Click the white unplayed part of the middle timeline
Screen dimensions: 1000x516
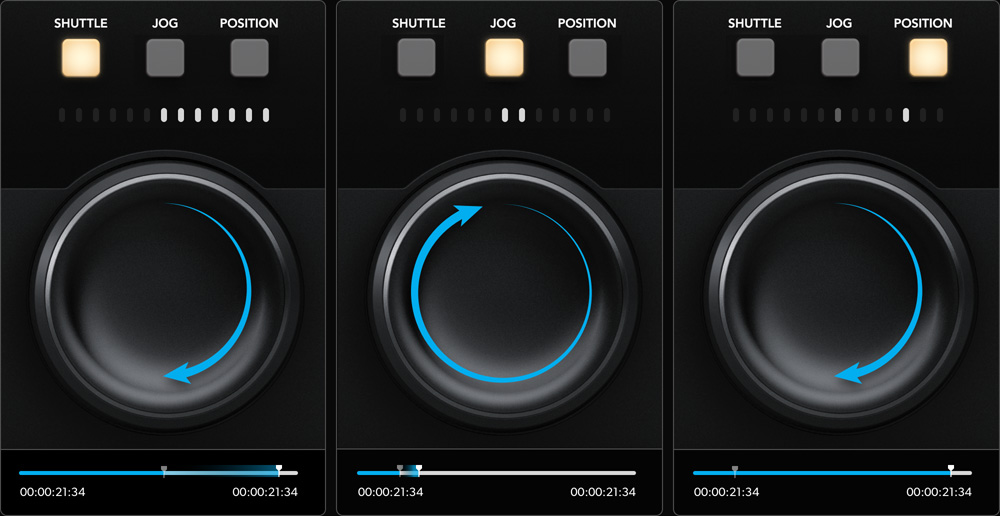530,473
